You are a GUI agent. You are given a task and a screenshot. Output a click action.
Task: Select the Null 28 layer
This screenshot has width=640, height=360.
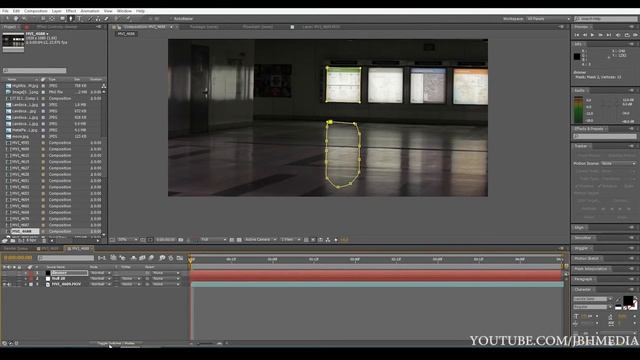pyautogui.click(x=59, y=278)
